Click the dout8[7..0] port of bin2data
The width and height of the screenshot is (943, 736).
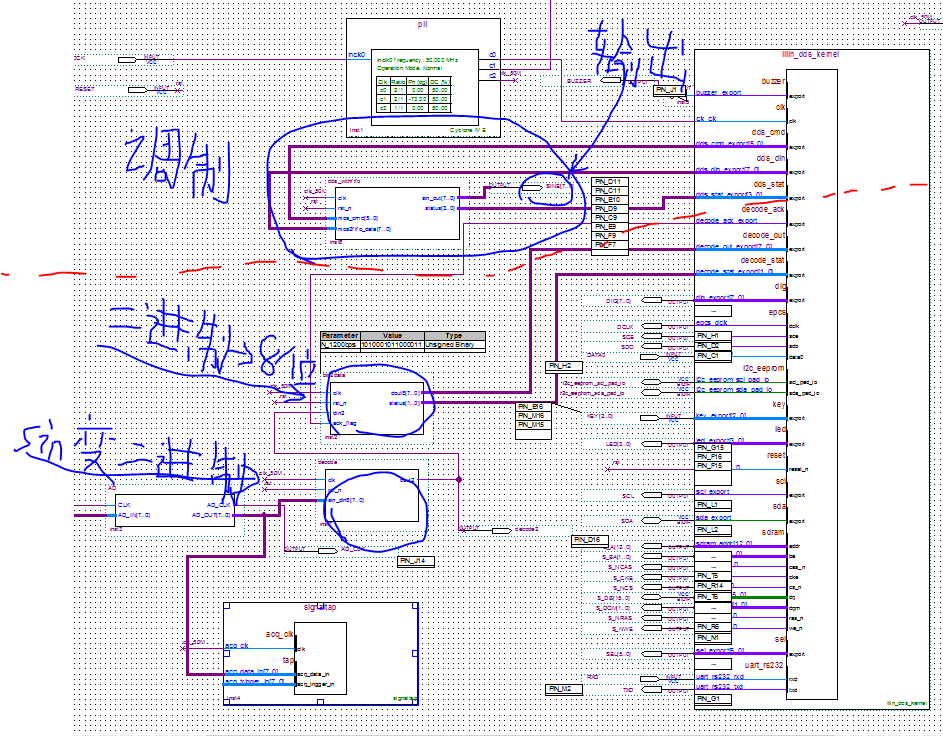(406, 393)
